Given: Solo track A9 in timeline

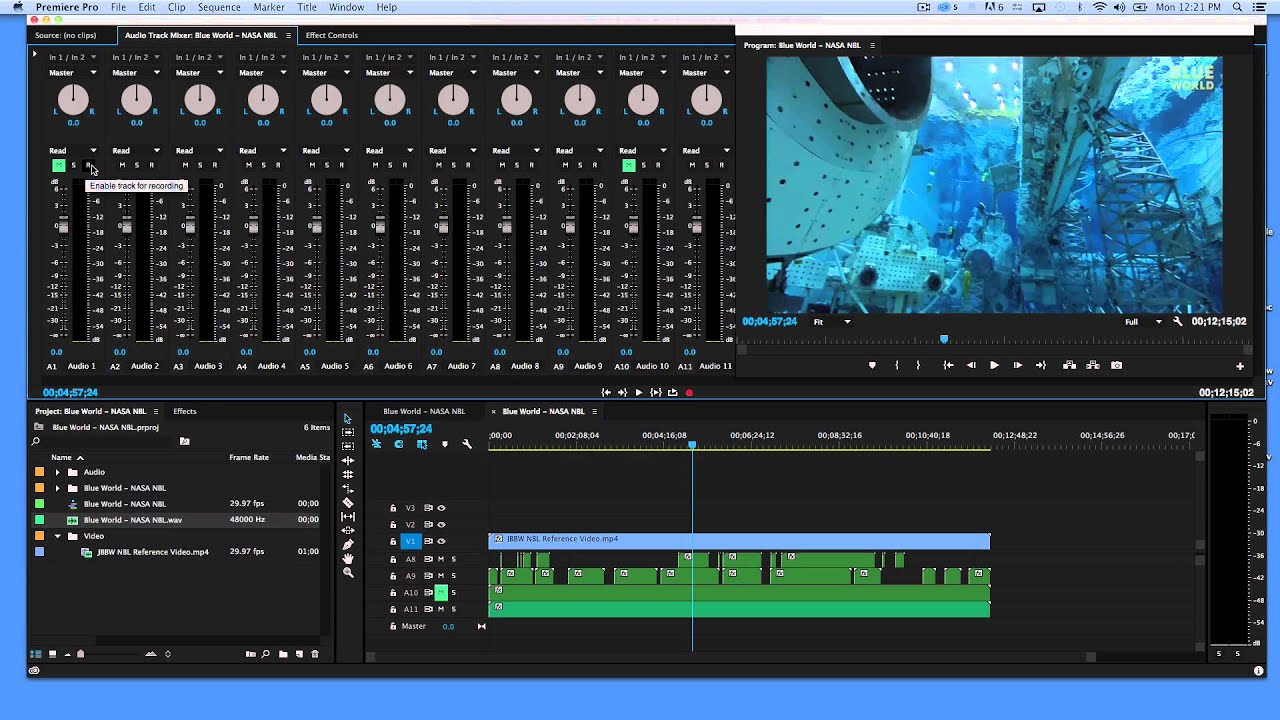Looking at the screenshot, I should (x=453, y=576).
